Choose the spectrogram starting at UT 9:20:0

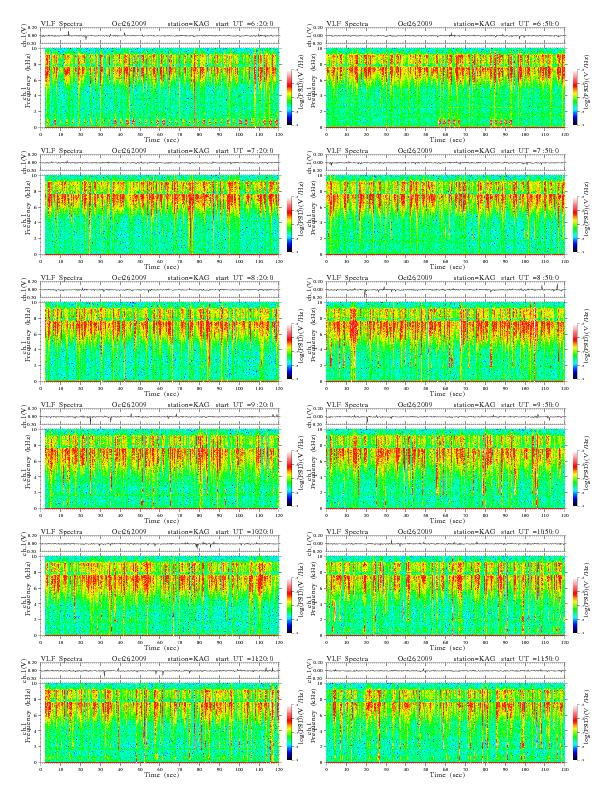click(160, 469)
